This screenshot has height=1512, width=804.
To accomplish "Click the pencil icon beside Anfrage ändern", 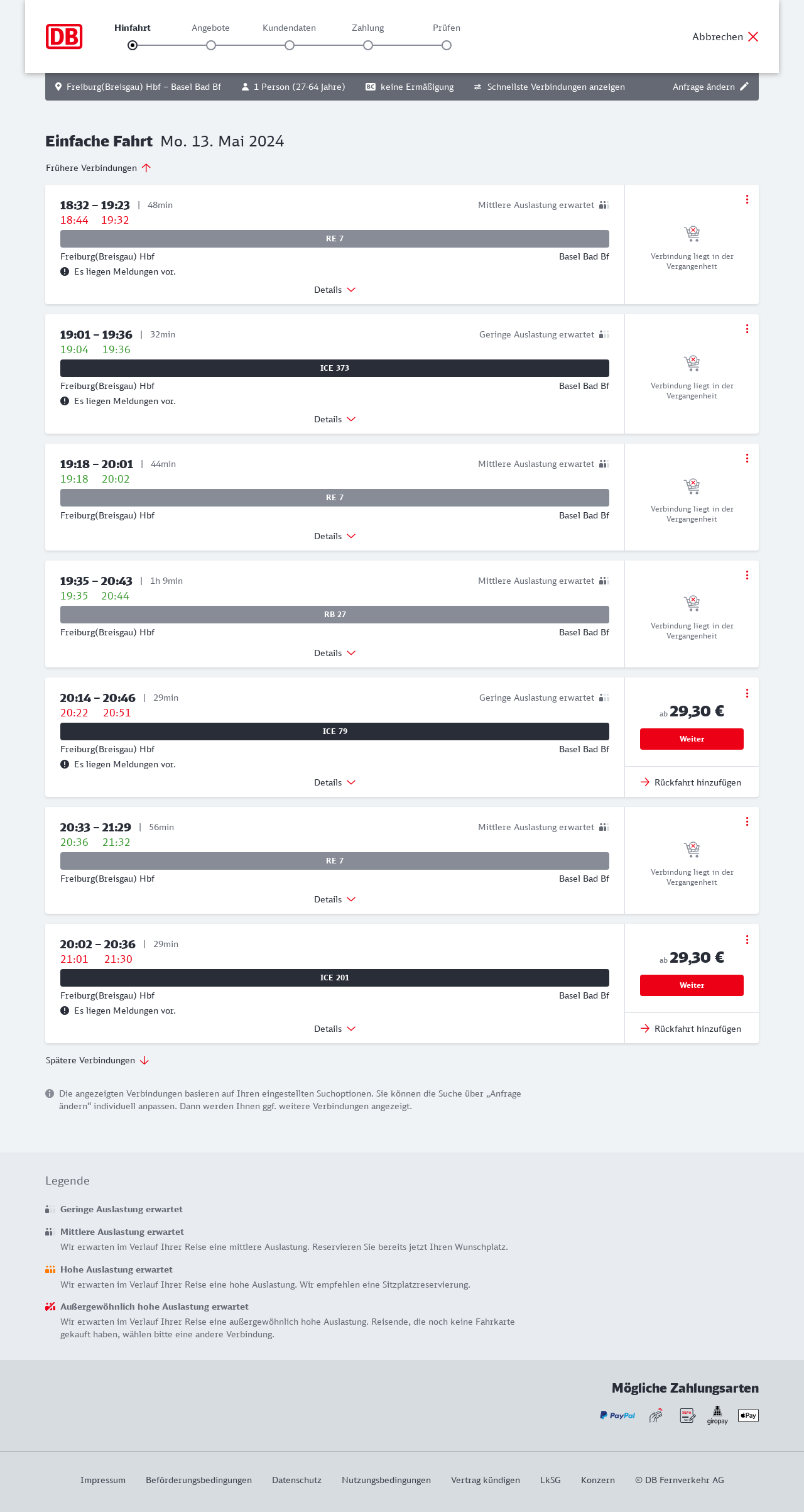I will tap(744, 87).
